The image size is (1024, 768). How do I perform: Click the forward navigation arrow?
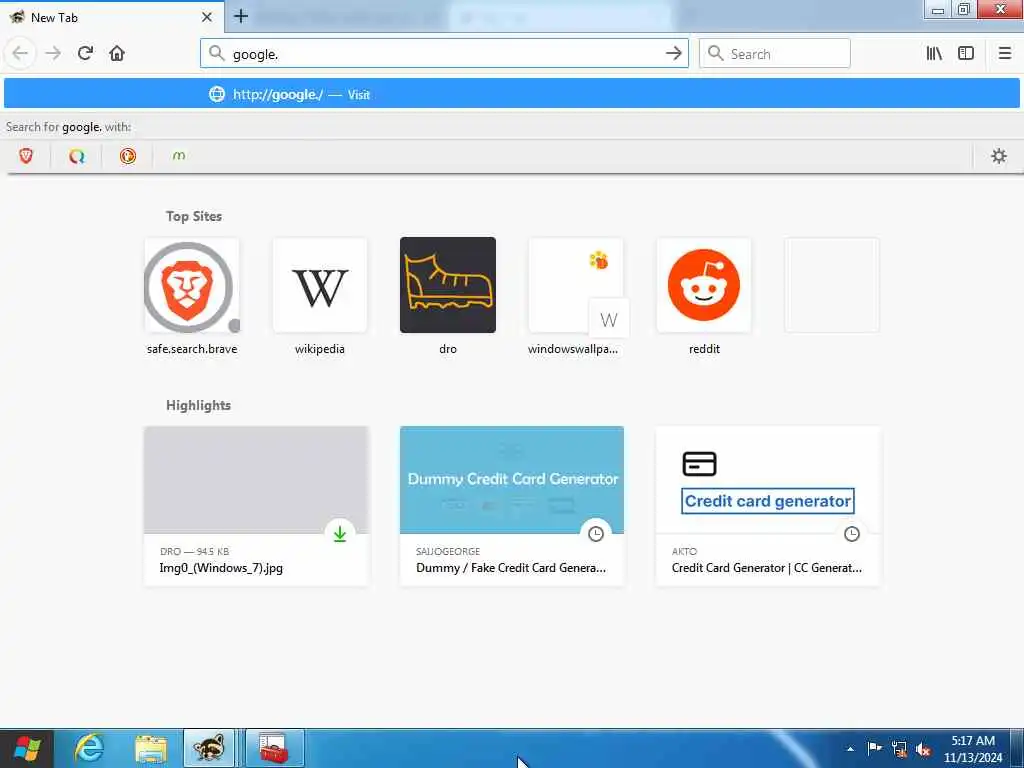(x=53, y=54)
